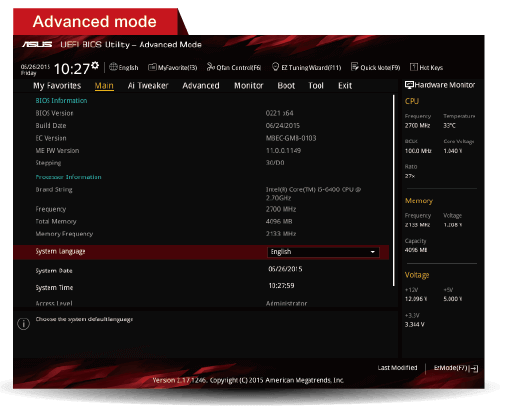Click the Brand String label
Screen dimensions: 505x411
point(54,190)
